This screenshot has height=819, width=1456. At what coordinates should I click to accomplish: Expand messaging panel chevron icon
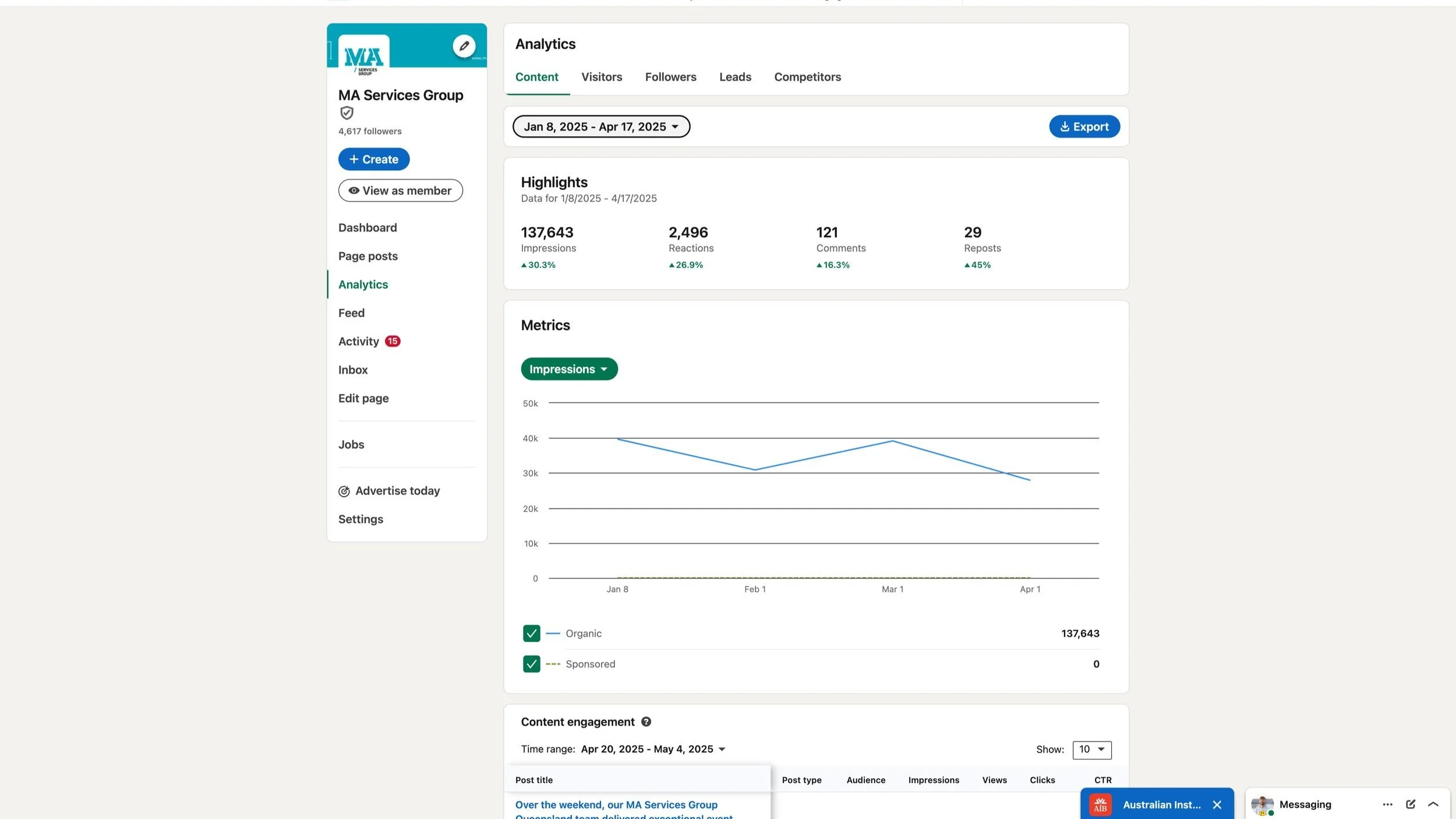(1433, 804)
